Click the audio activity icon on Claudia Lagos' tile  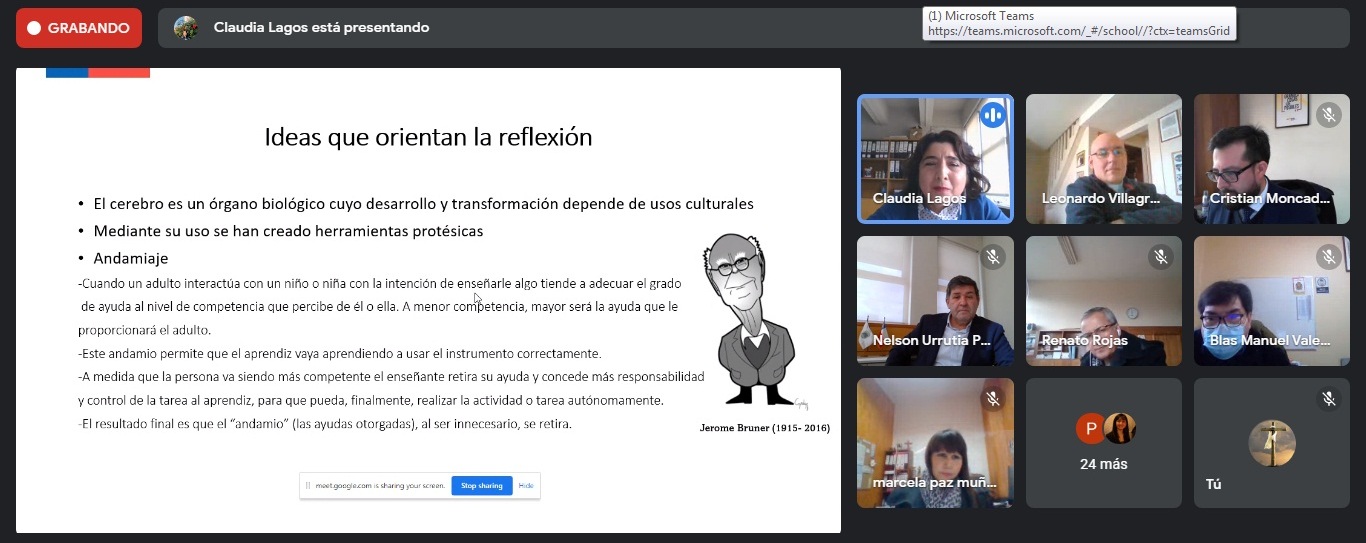coord(992,115)
